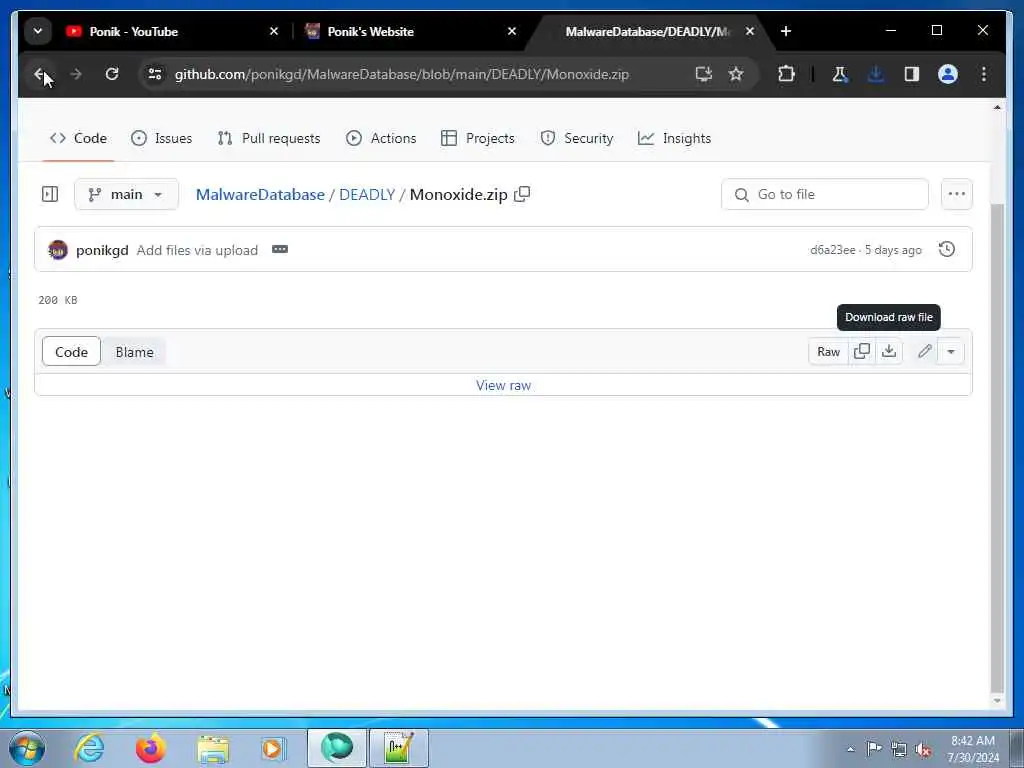The width and height of the screenshot is (1024, 768).
Task: Bookmark this page with the star icon
Action: 736,74
